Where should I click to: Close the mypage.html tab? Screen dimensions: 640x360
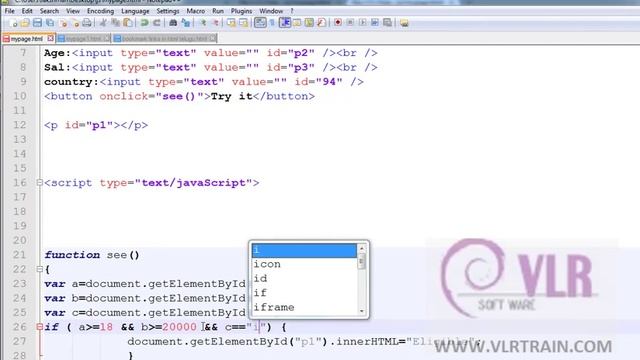point(50,38)
